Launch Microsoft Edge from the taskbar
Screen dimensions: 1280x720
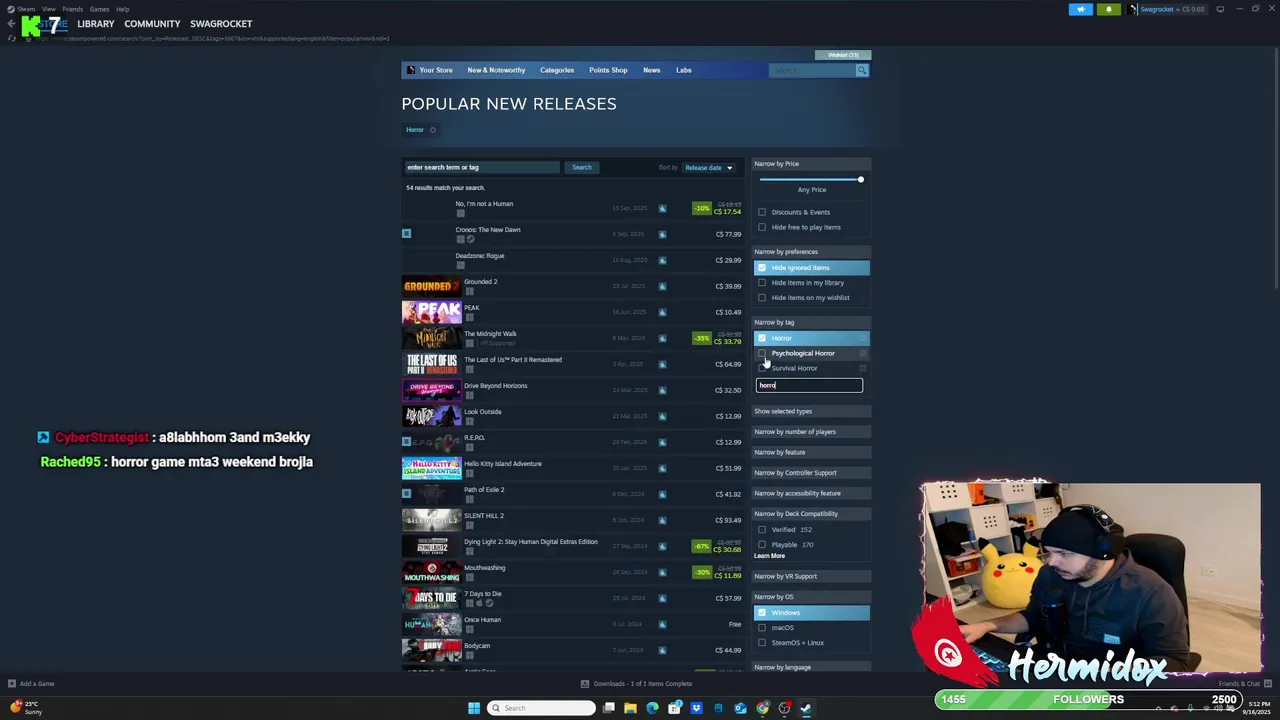pos(652,708)
